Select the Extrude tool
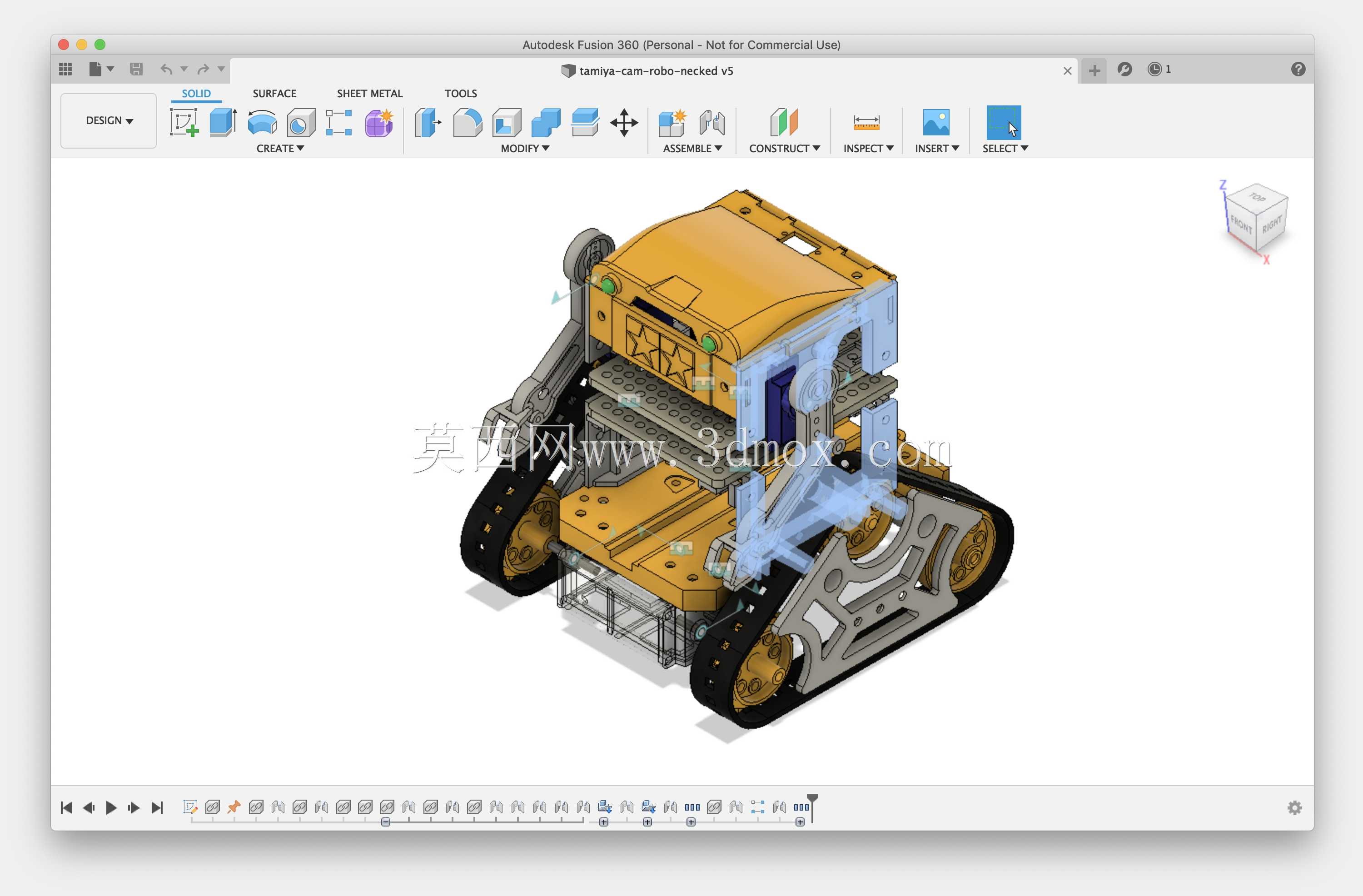This screenshot has height=896, width=1363. [x=224, y=123]
